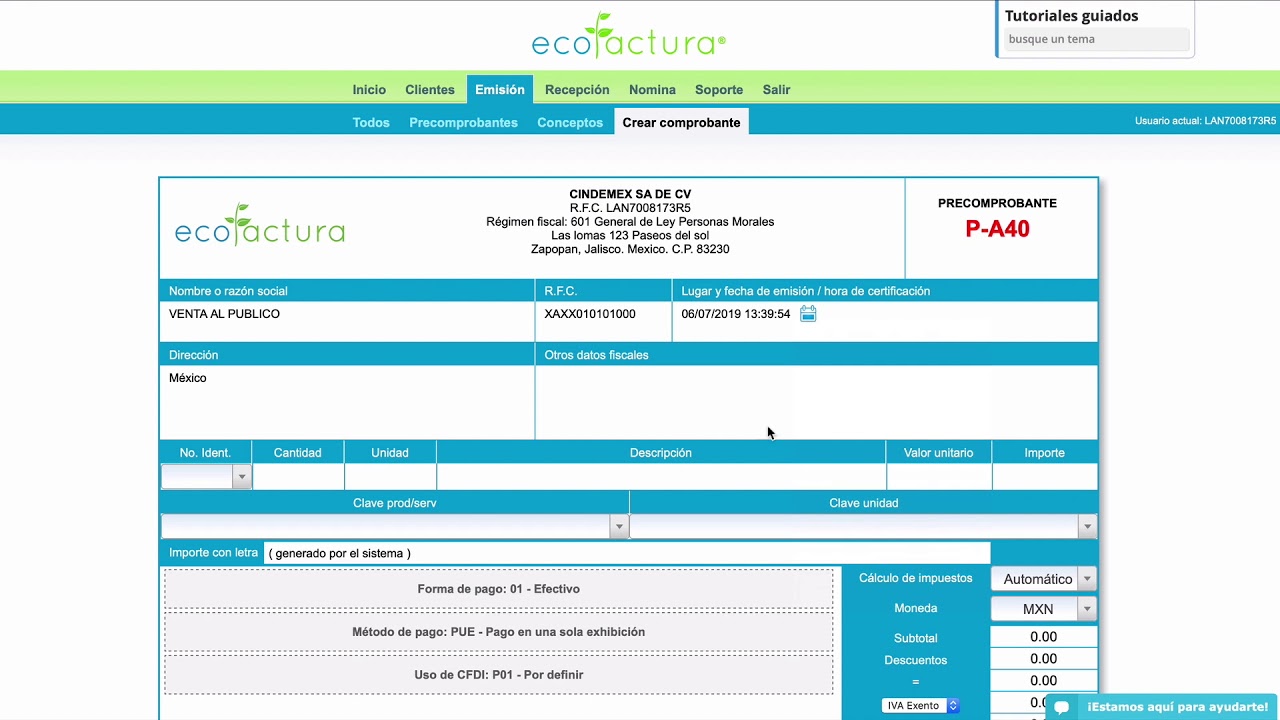Click Método de pago: PUE option
Viewport: 1280px width, 720px height.
tap(498, 632)
